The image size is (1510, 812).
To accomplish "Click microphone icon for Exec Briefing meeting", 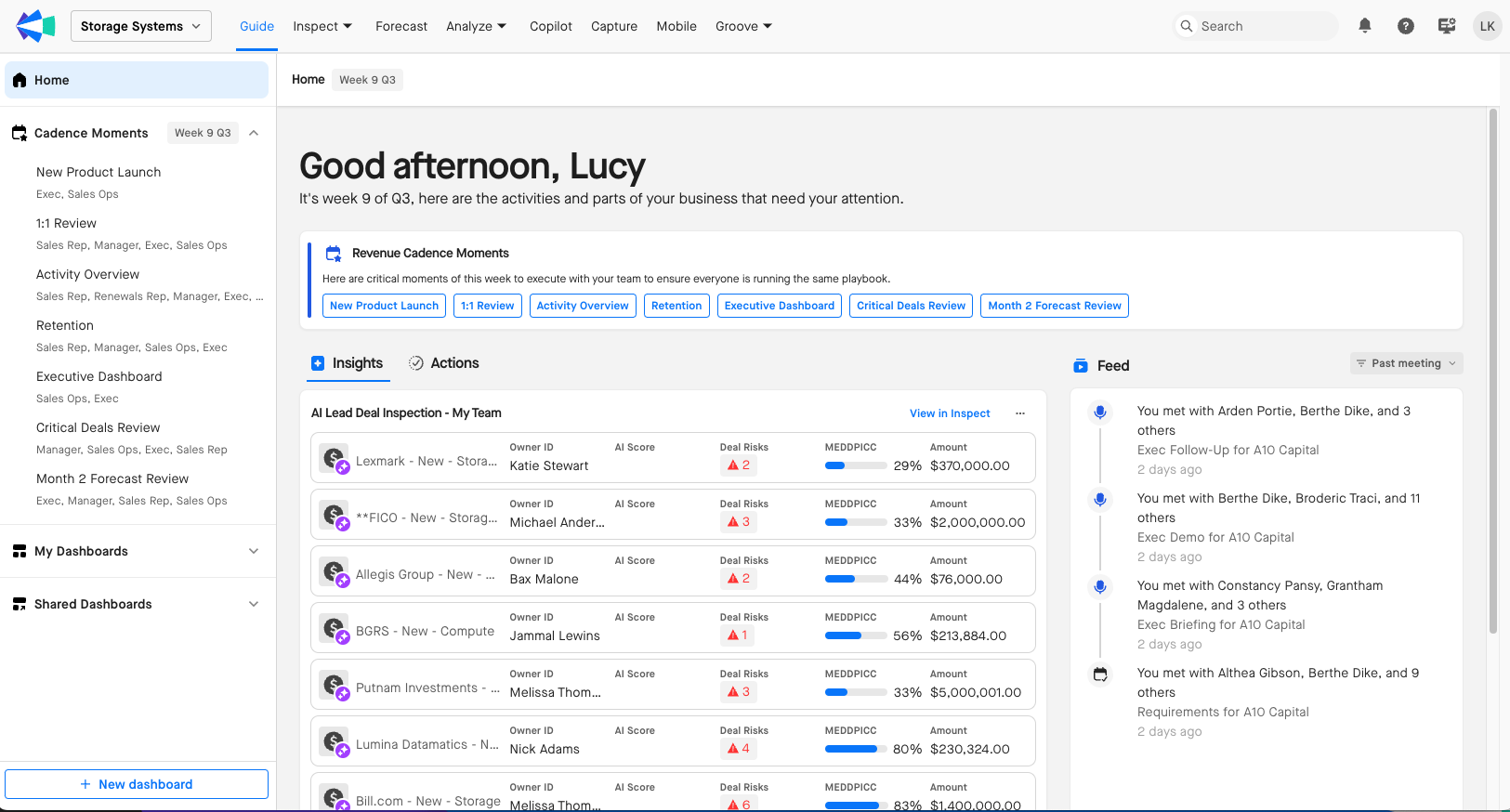I will (1100, 586).
